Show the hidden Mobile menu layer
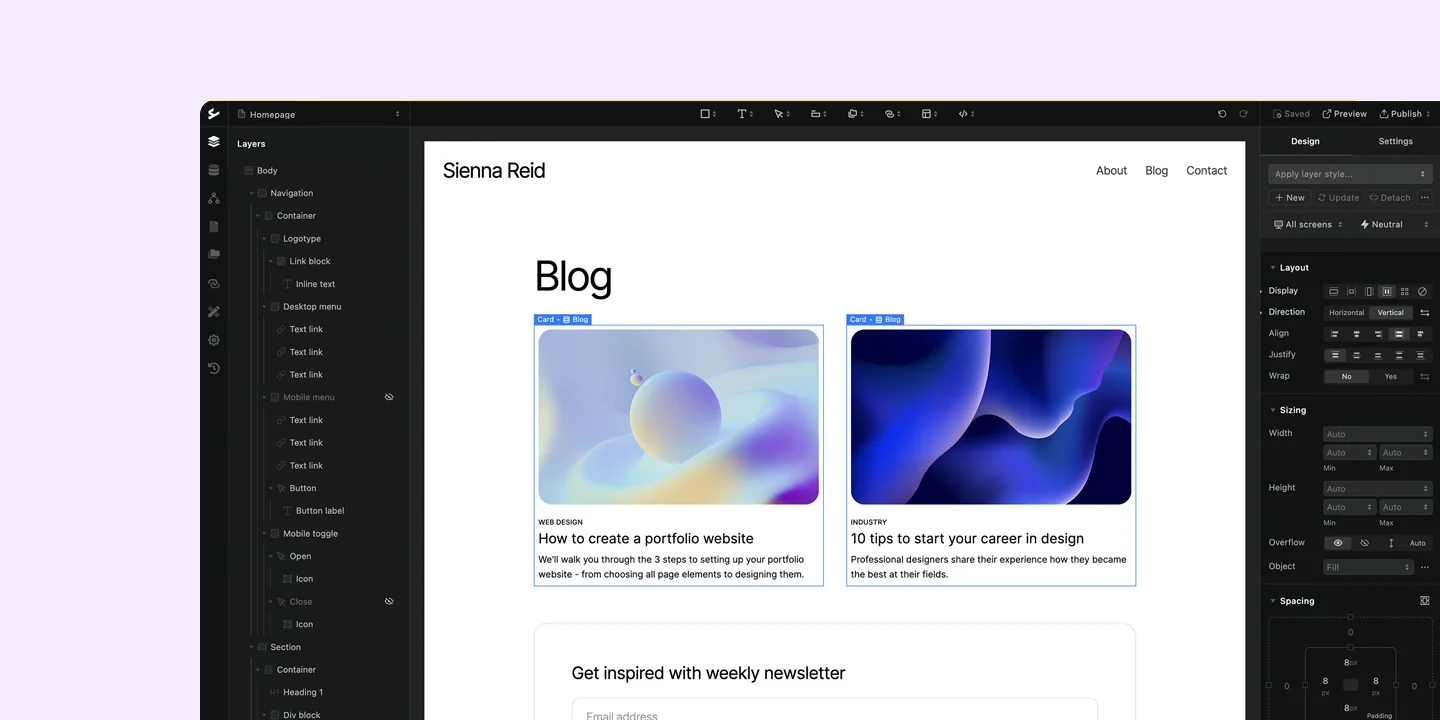This screenshot has width=1440, height=720. coord(389,397)
